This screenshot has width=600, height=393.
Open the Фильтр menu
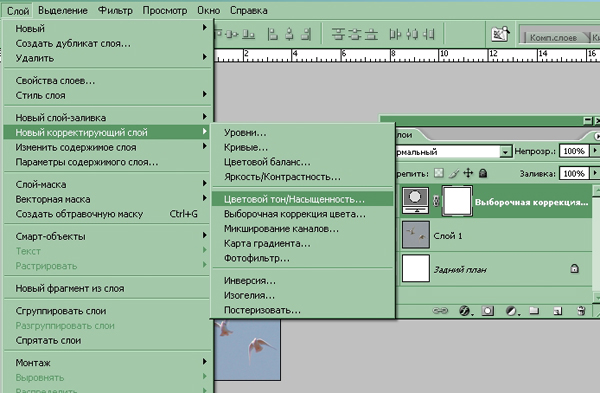coord(115,10)
